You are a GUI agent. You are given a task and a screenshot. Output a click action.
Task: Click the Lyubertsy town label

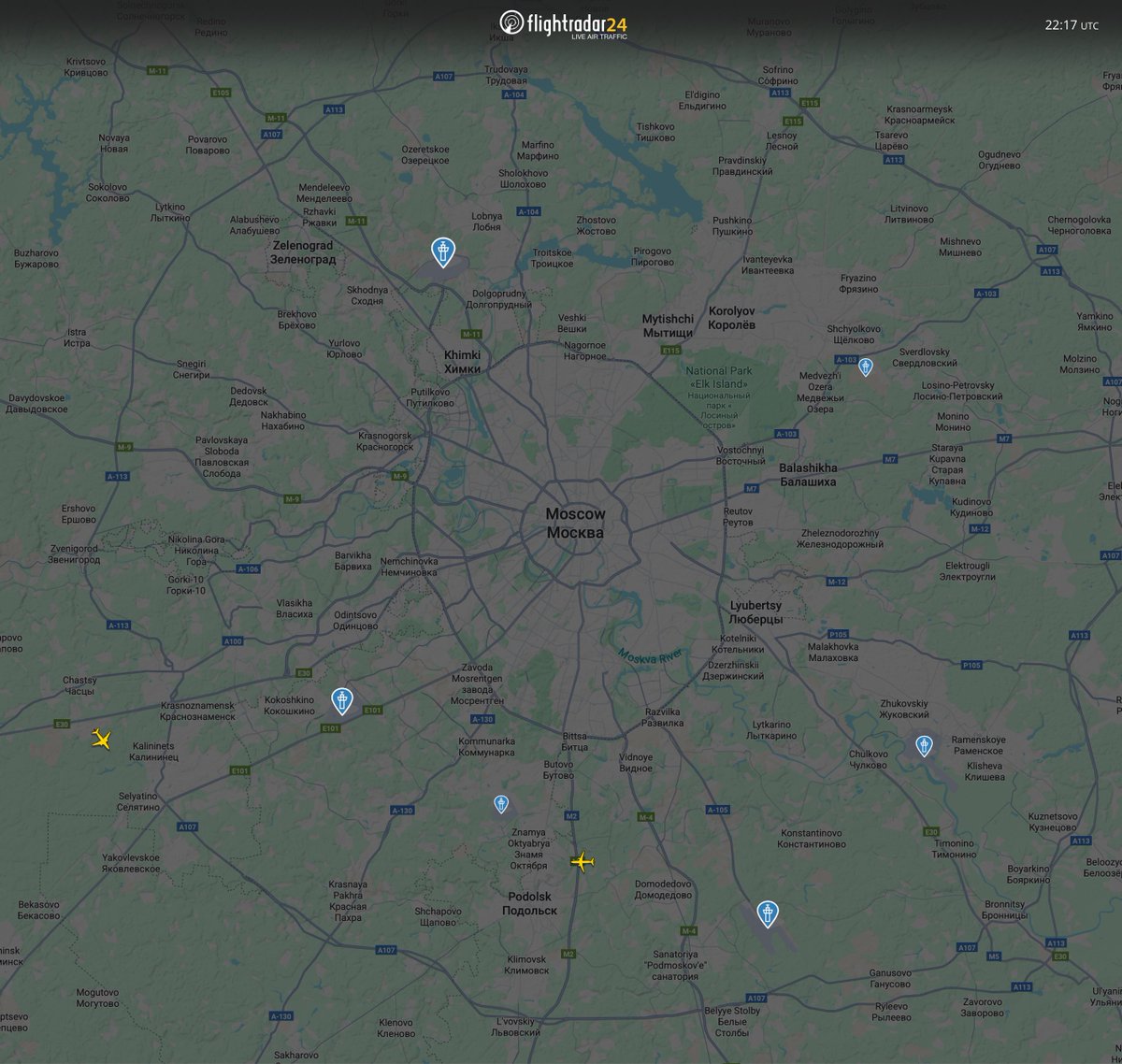[755, 612]
